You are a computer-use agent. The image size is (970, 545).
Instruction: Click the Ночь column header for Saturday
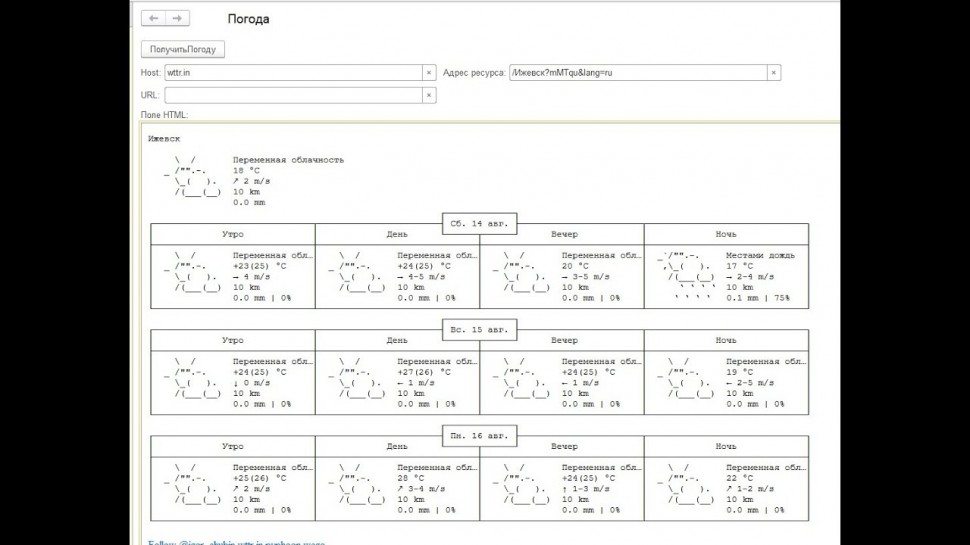(726, 234)
